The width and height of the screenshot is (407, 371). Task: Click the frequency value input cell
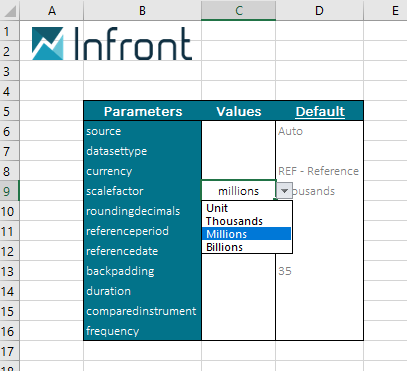[x=239, y=331]
